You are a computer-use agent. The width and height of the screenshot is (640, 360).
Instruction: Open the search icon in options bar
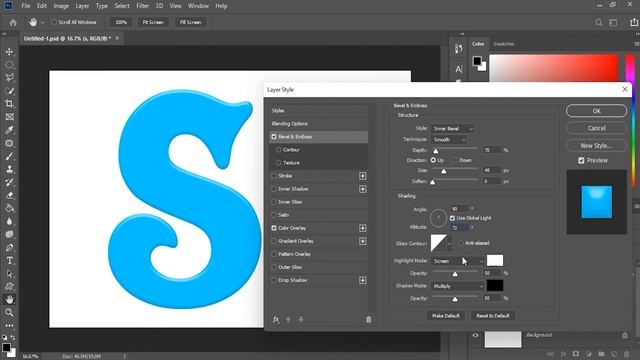click(599, 22)
